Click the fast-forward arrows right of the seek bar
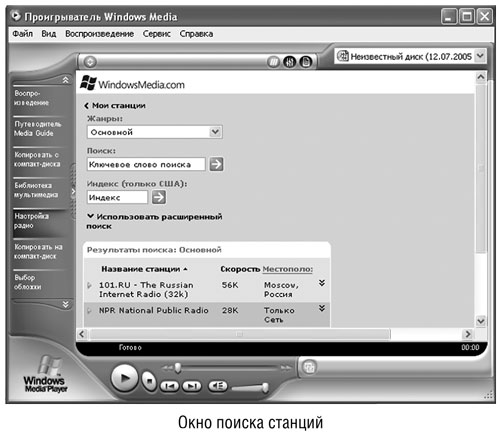 [286, 368]
